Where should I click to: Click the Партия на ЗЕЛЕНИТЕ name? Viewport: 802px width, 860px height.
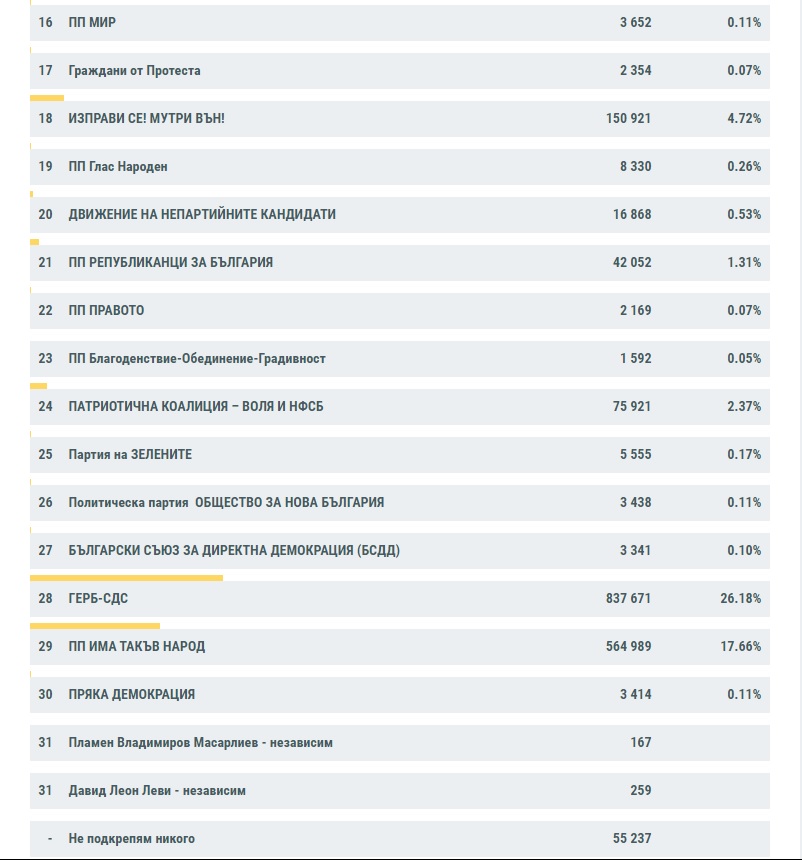130,454
